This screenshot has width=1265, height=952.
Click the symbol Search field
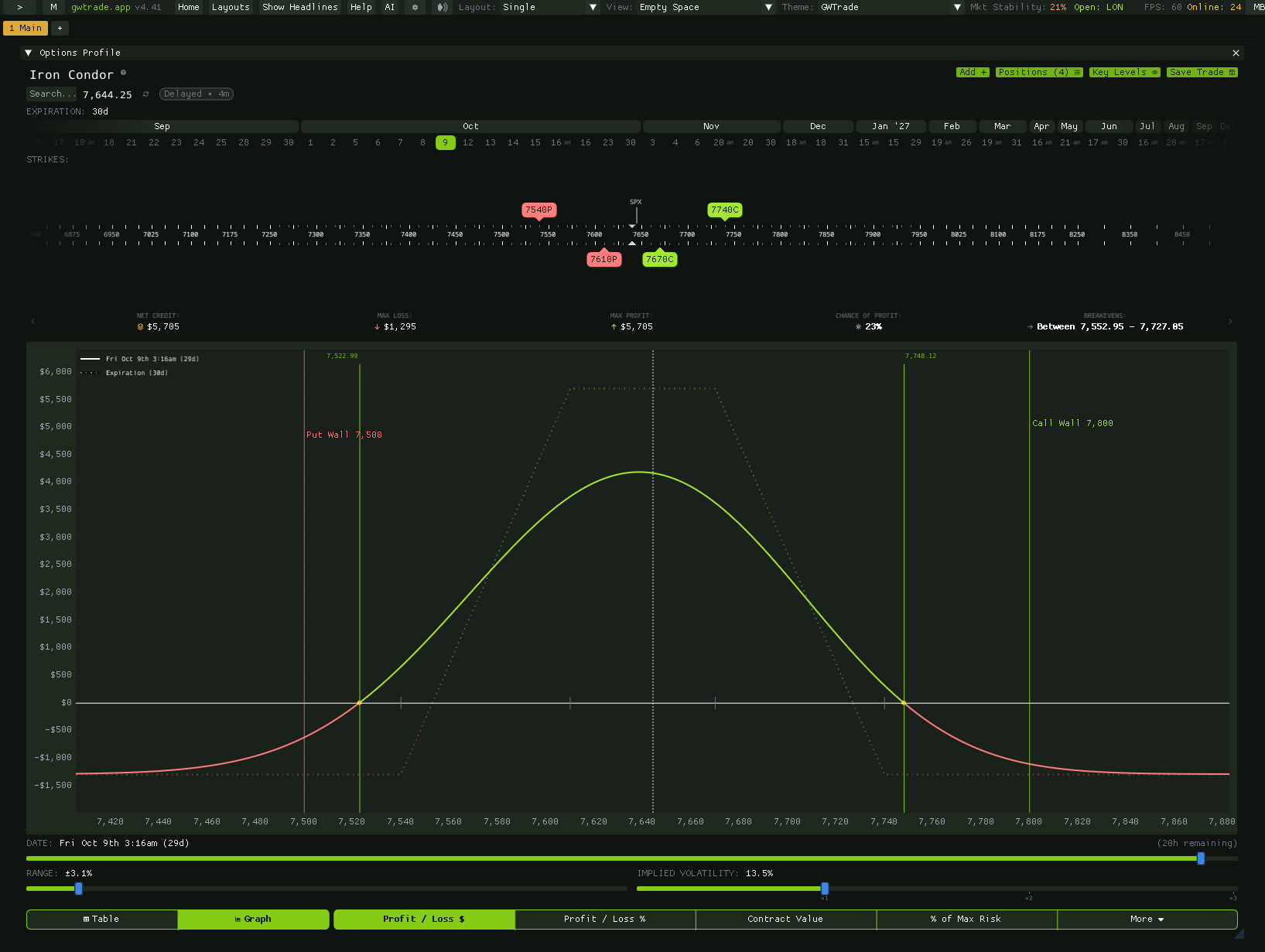pyautogui.click(x=52, y=94)
